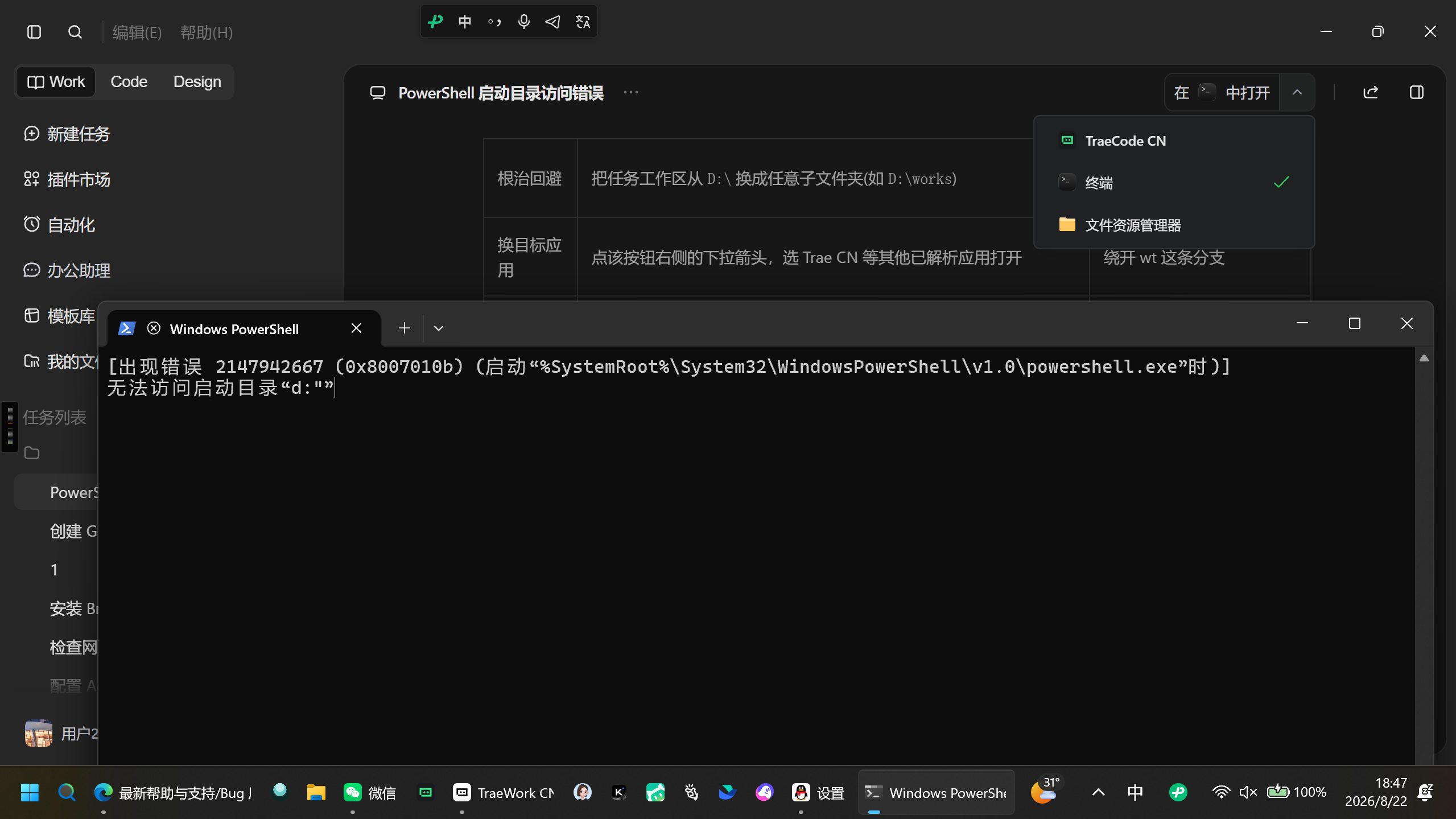Open the weather widget showing 31°
Viewport: 1456px width, 819px height.
pos(1046,791)
